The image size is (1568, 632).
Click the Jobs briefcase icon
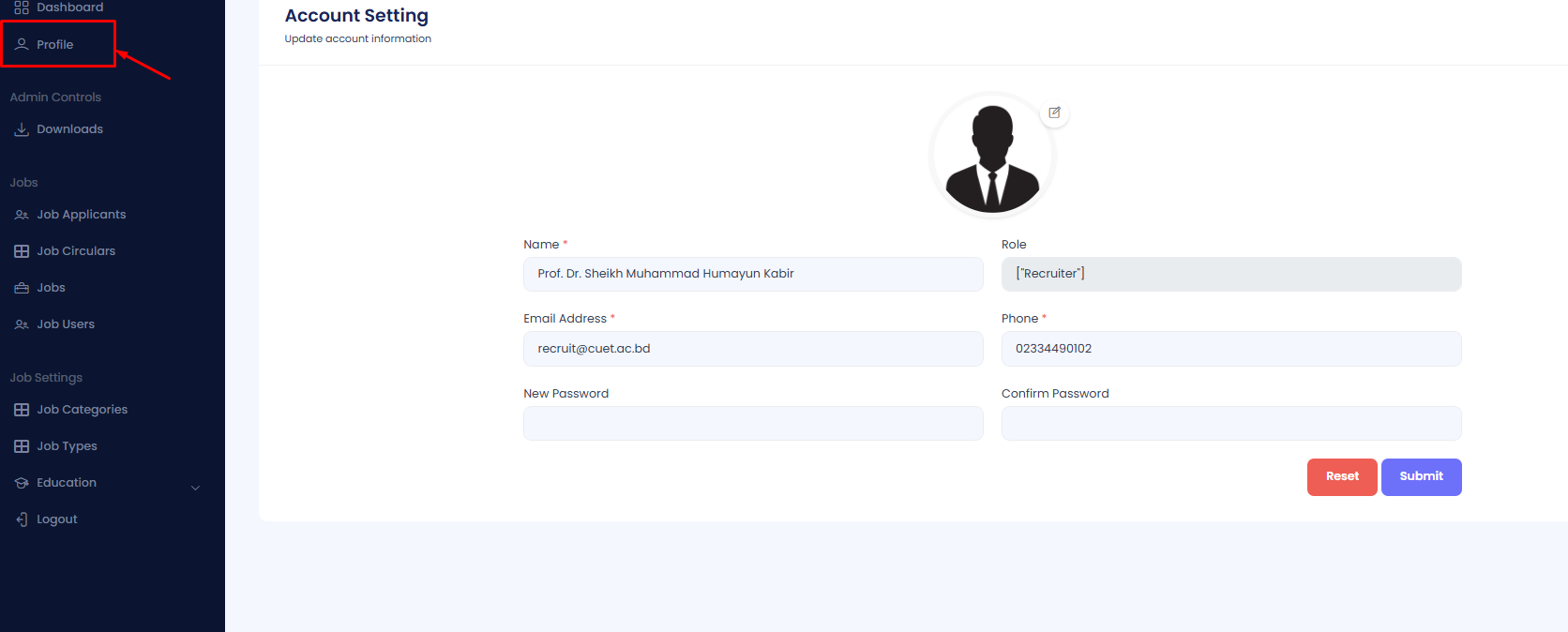point(22,288)
